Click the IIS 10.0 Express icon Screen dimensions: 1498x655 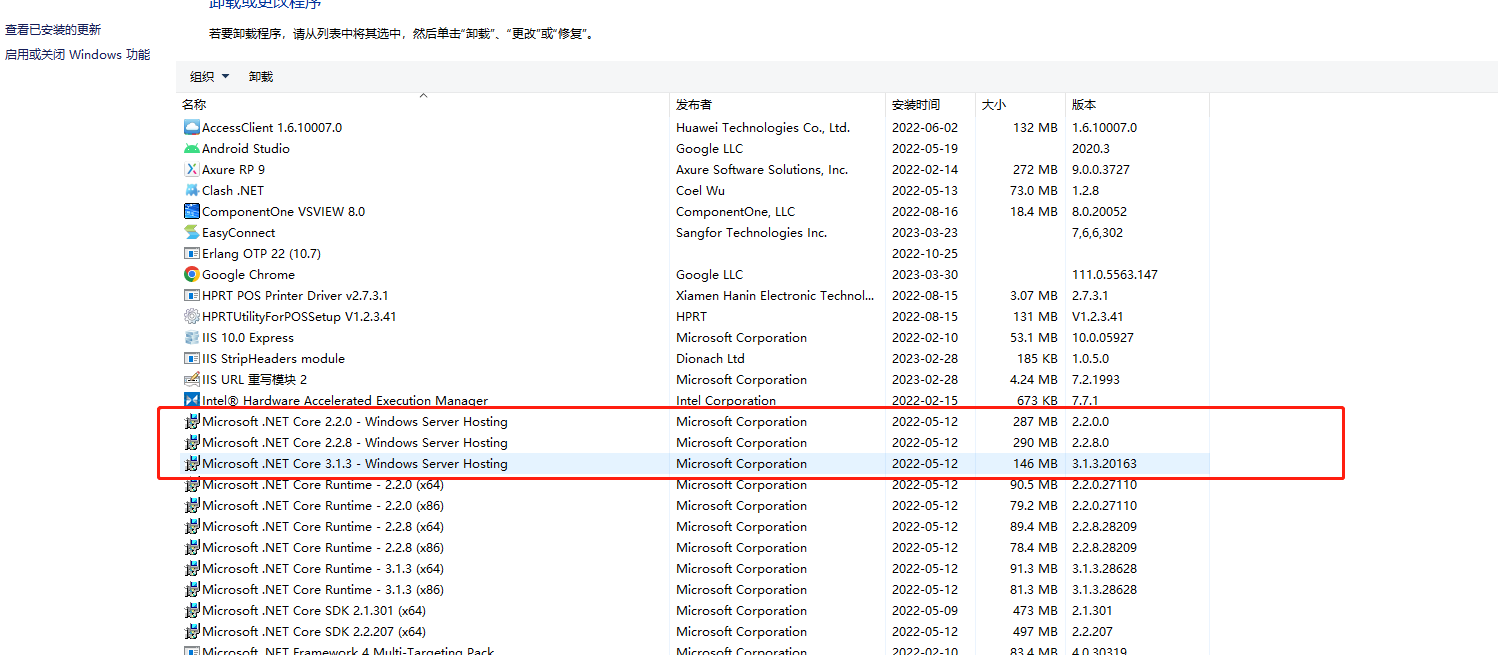pyautogui.click(x=192, y=337)
